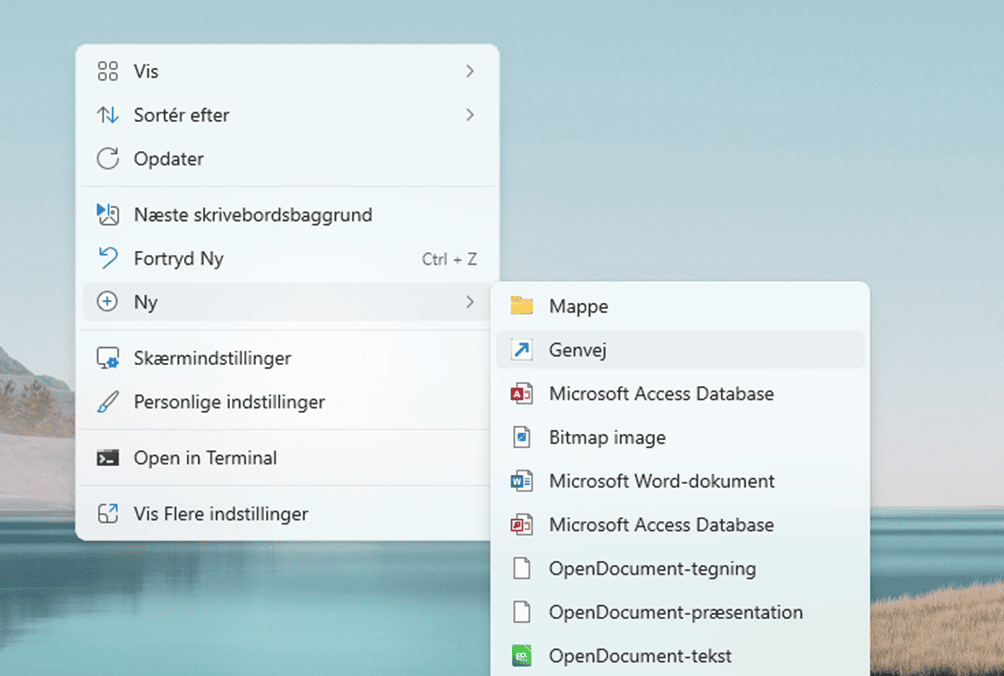This screenshot has width=1004, height=676.
Task: Click the green OpenDocument-tekst icon
Action: coord(521,656)
